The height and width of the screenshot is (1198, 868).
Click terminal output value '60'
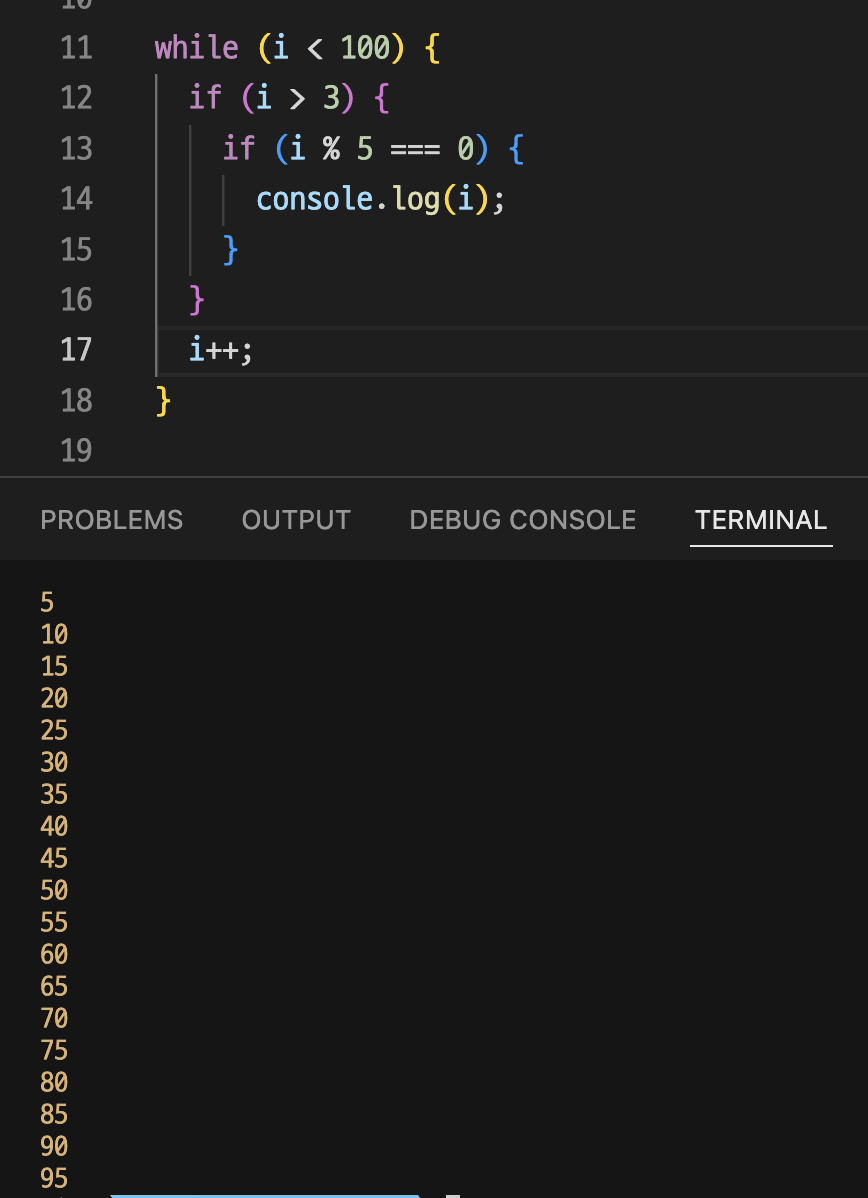point(54,955)
